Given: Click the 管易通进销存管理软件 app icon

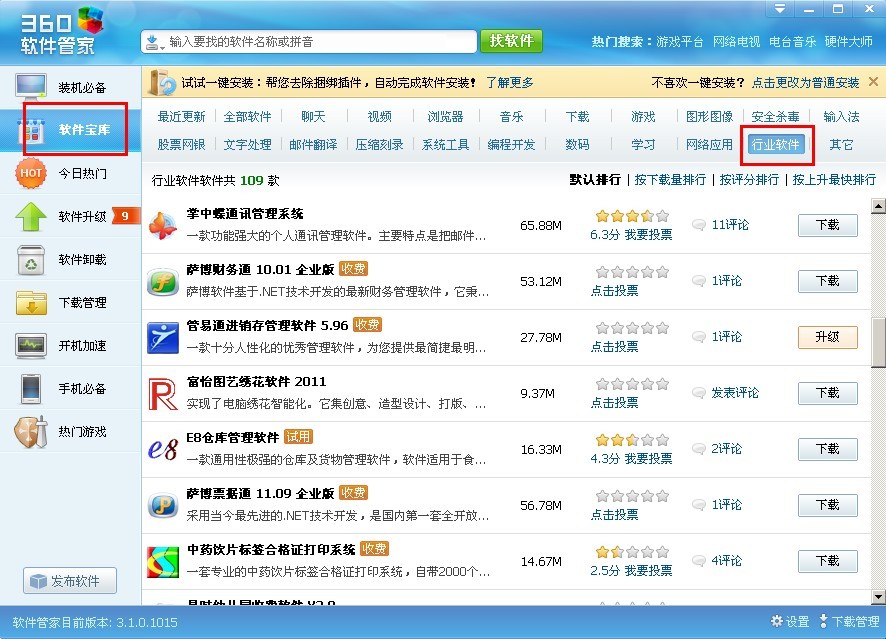Looking at the screenshot, I should (x=163, y=337).
